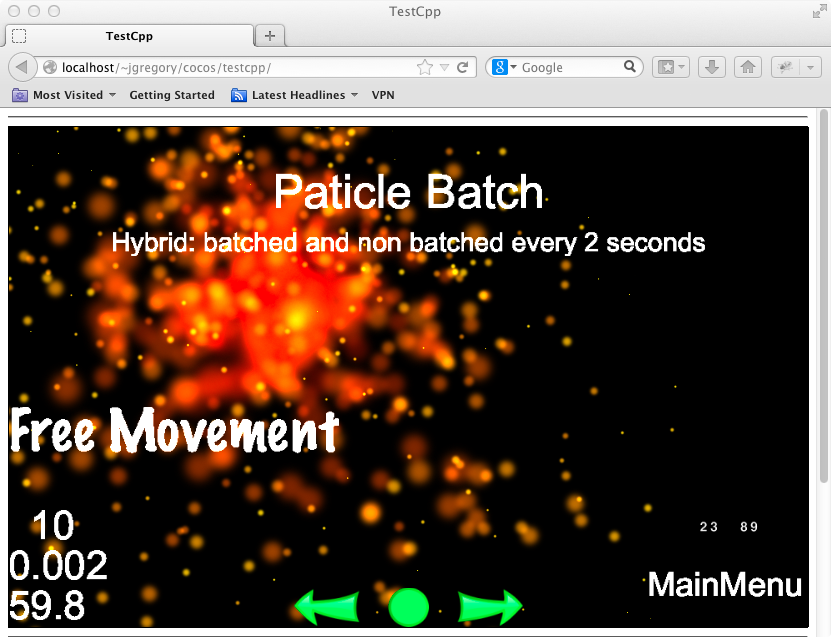
Task: Click the browser back arrow button
Action: (x=21, y=67)
